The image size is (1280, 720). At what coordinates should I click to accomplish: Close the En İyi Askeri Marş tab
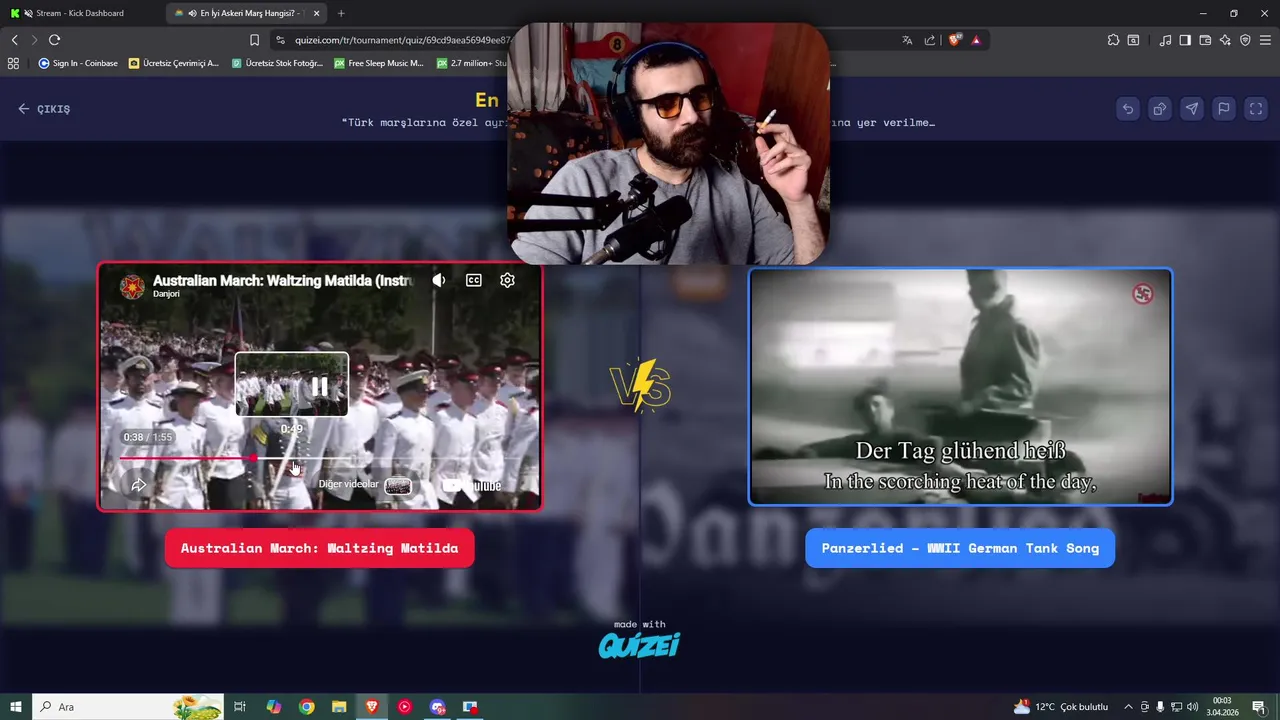pyautogui.click(x=316, y=13)
